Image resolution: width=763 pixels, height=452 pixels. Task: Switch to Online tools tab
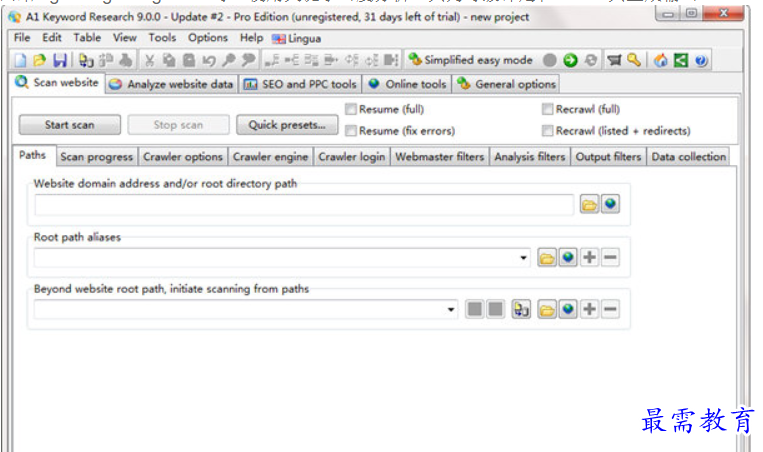point(407,84)
